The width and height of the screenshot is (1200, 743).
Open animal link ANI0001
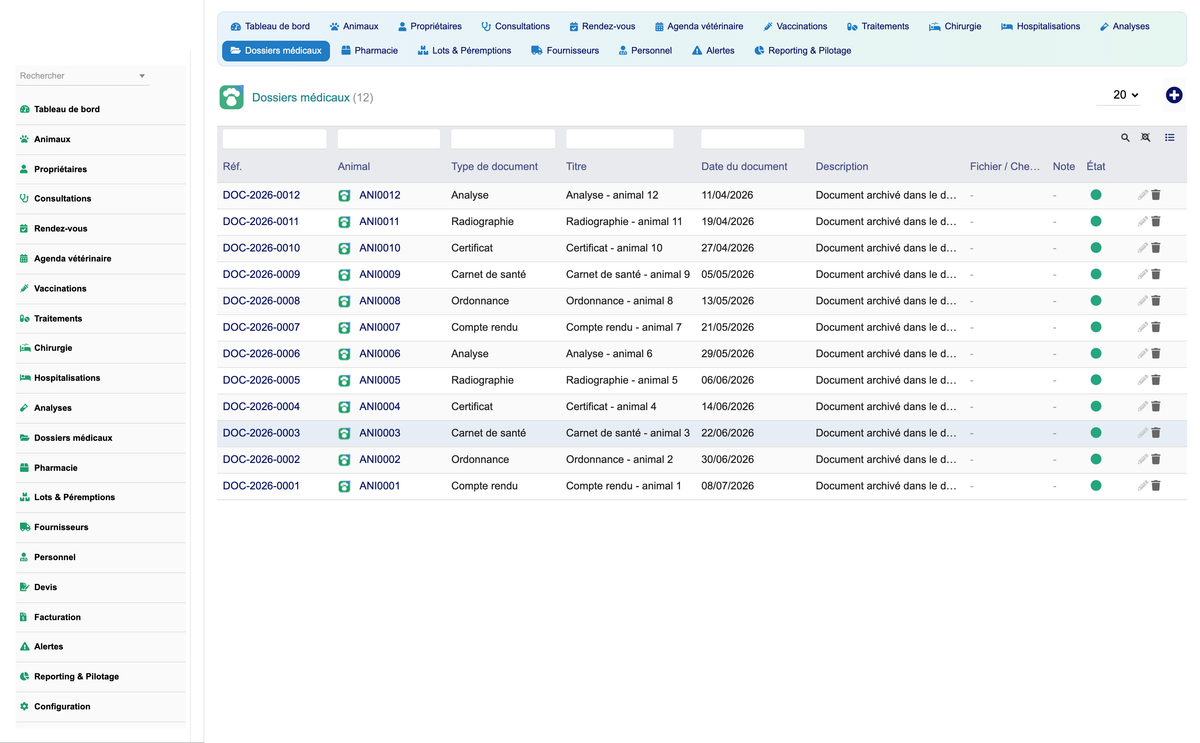(379, 486)
